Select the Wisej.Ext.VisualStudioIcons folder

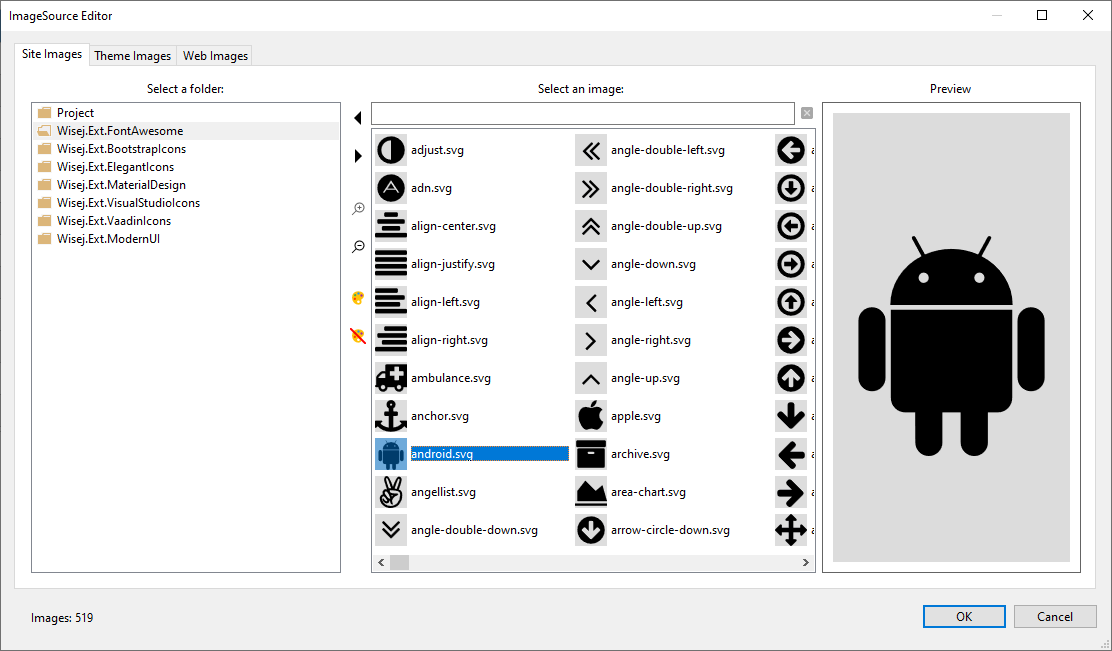(128, 203)
